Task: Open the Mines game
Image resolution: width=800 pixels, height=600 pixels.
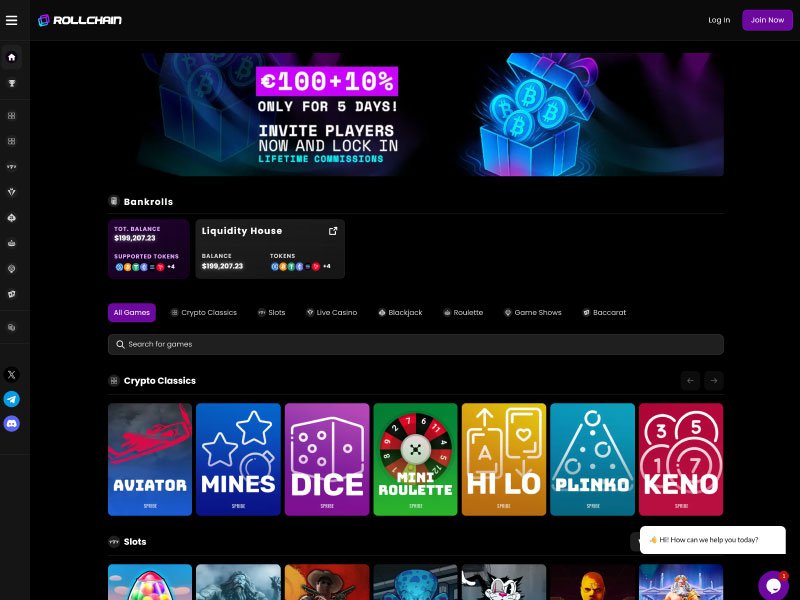Action: coord(238,459)
